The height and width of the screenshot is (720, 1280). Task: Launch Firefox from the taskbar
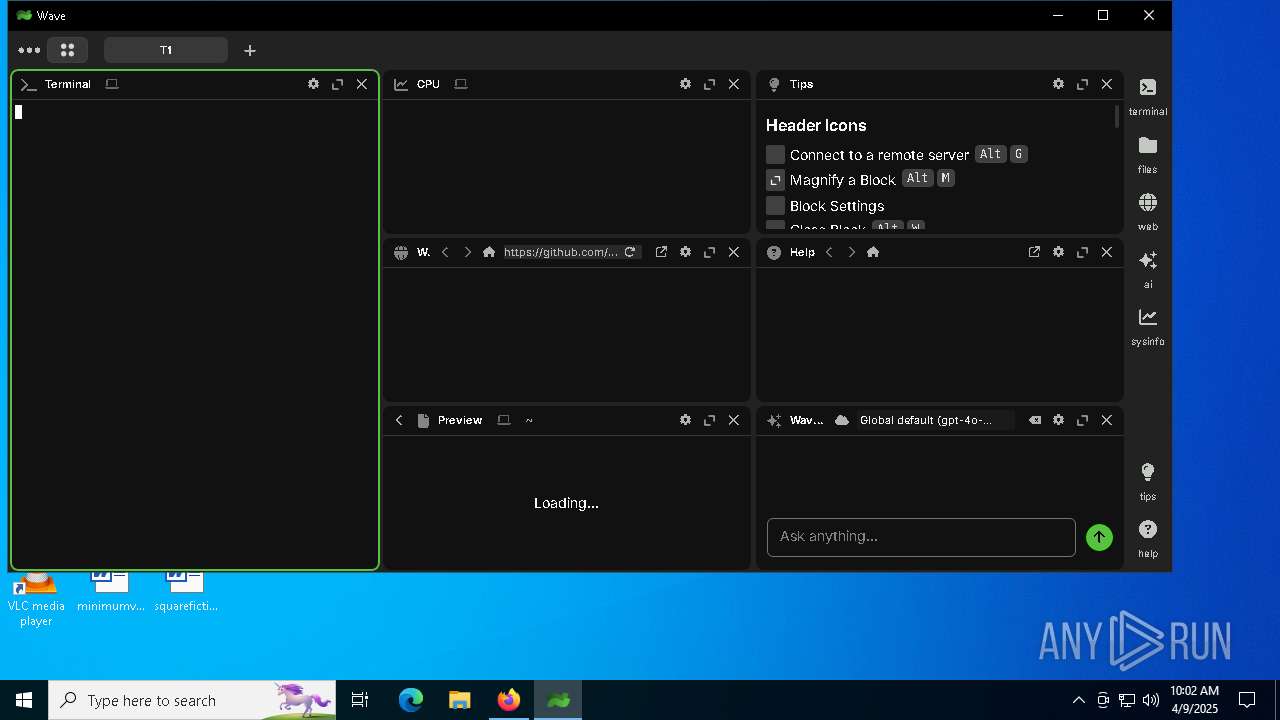pyautogui.click(x=509, y=700)
